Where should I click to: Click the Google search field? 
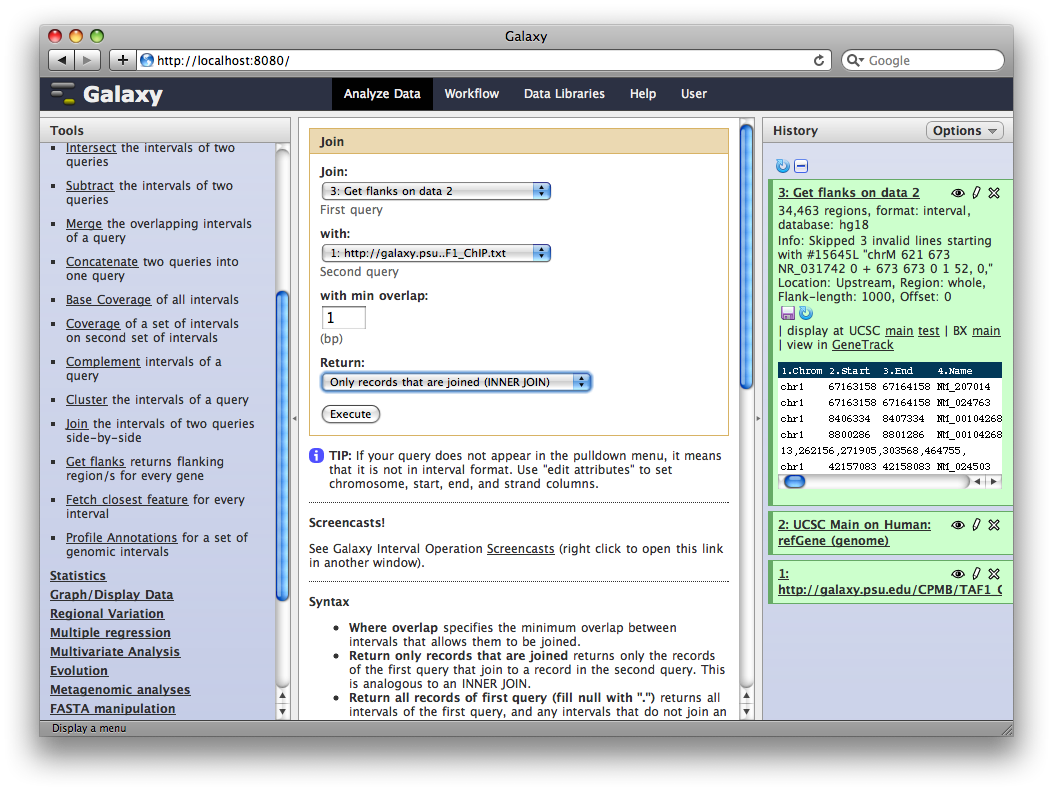(923, 60)
